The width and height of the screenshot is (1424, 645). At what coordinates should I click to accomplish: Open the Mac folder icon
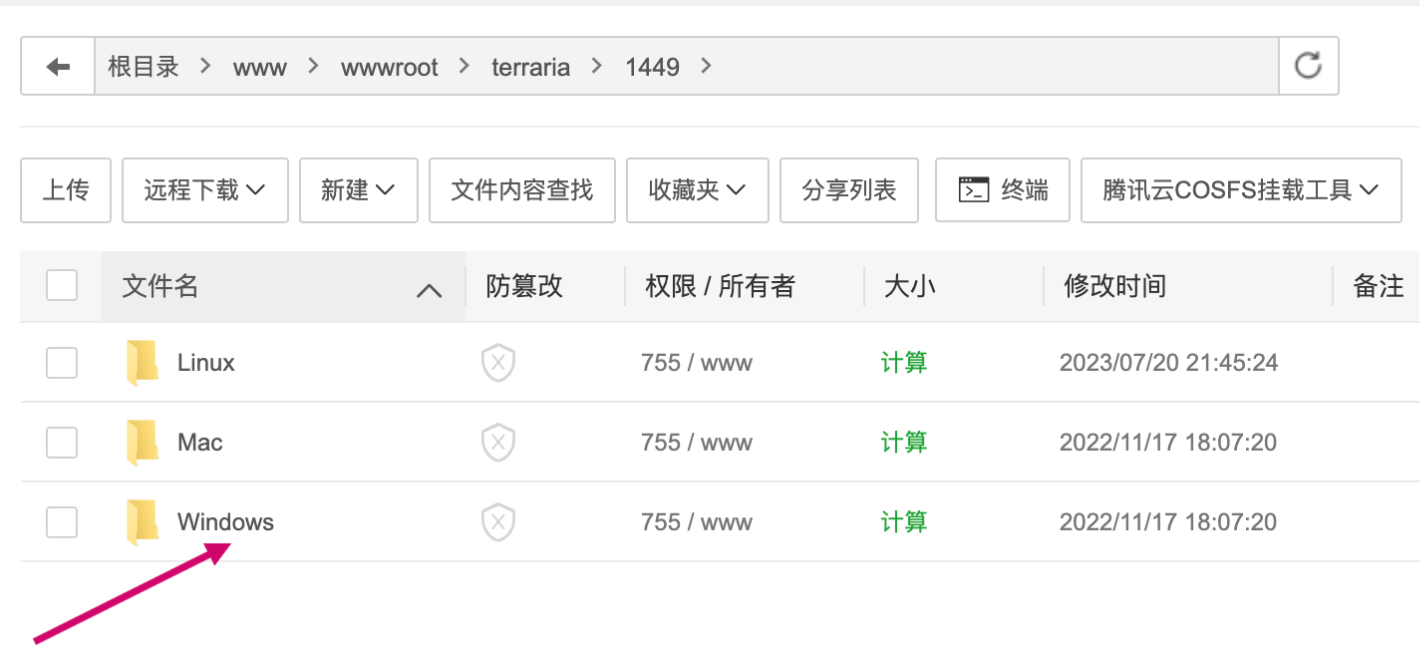(x=143, y=442)
